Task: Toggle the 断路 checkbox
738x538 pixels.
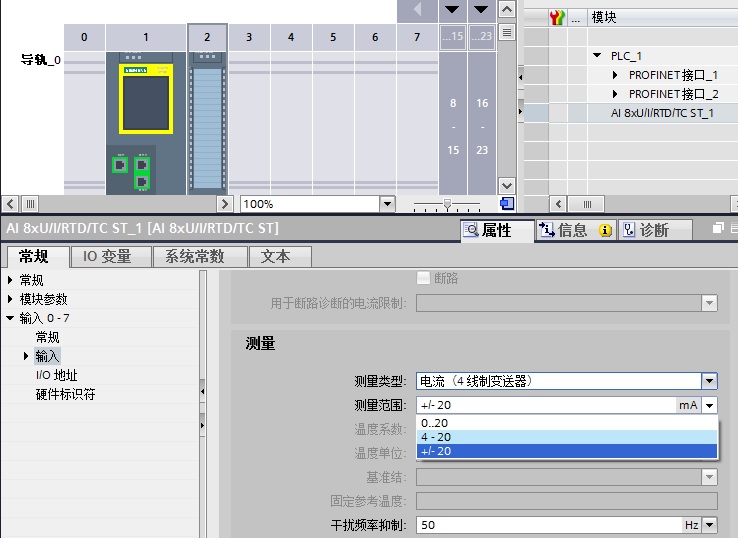Action: (x=423, y=278)
